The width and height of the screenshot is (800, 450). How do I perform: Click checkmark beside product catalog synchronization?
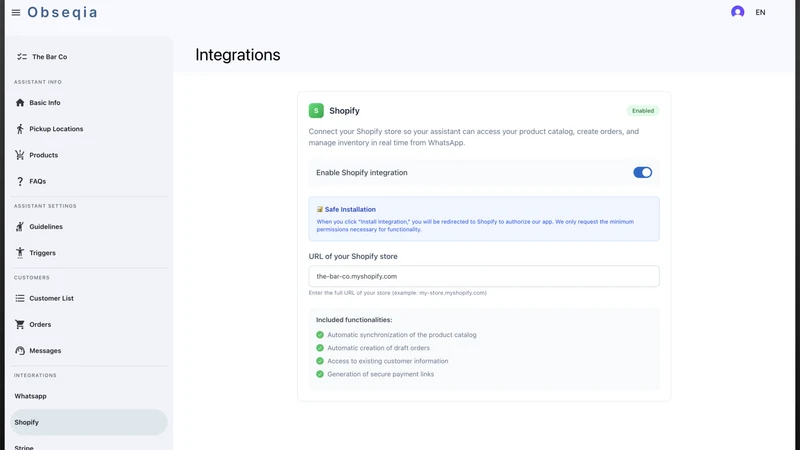tap(320, 335)
